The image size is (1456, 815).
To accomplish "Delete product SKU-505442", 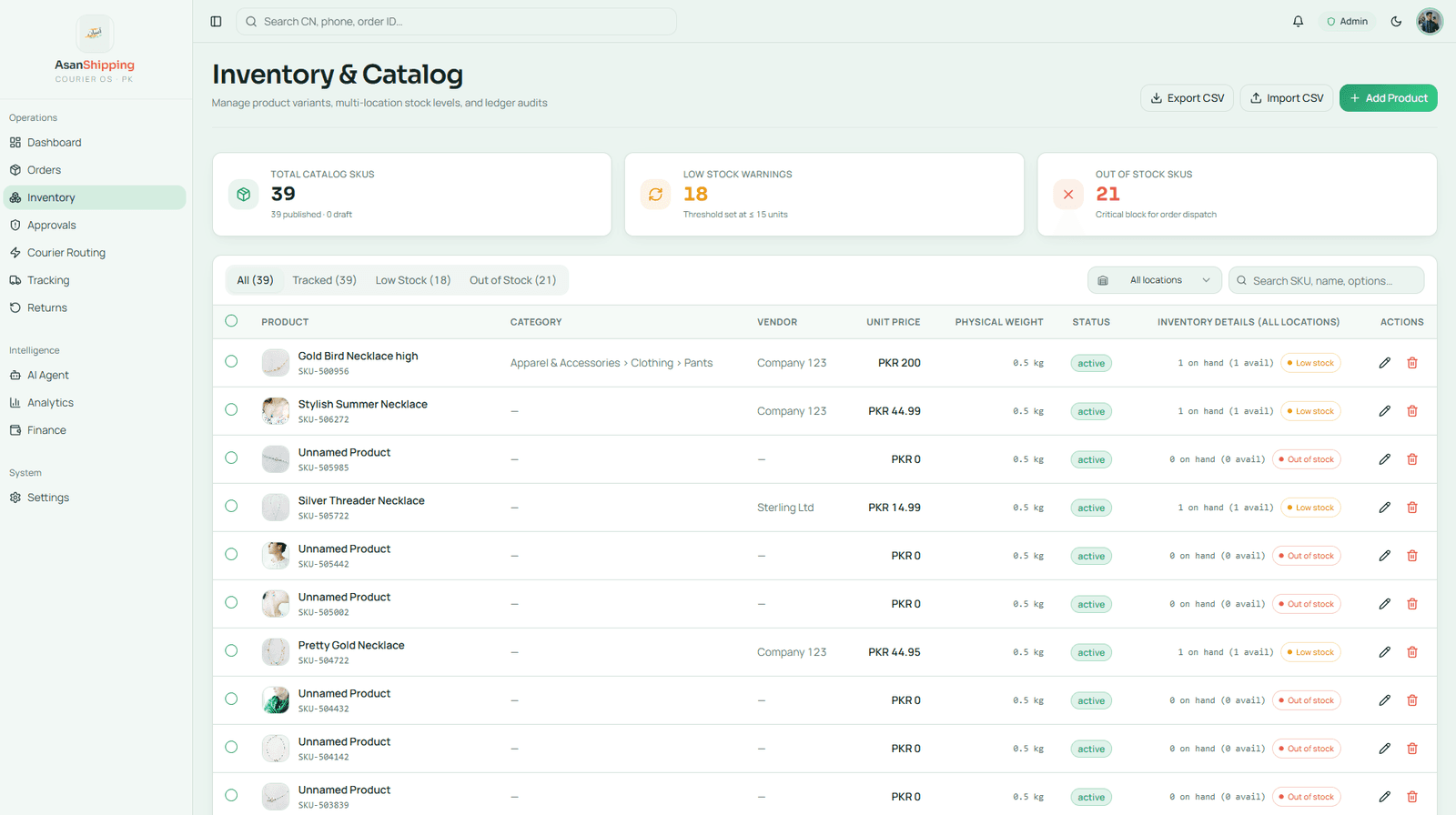I will [1412, 556].
